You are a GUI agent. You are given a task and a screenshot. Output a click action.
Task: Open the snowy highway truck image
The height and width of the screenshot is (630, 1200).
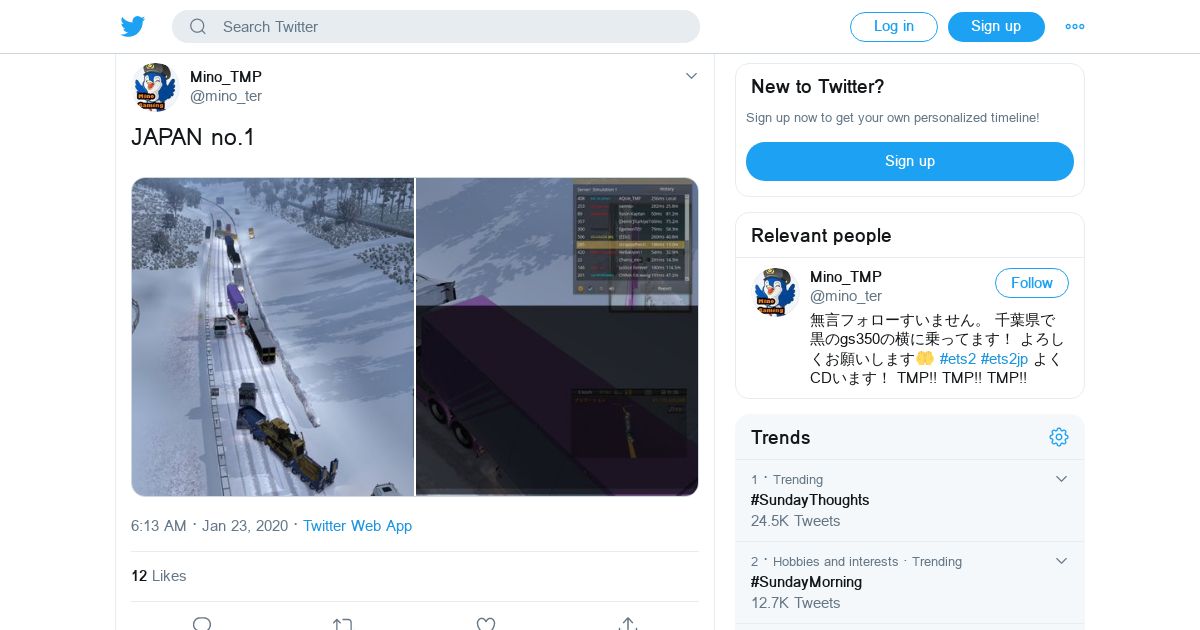click(x=273, y=337)
